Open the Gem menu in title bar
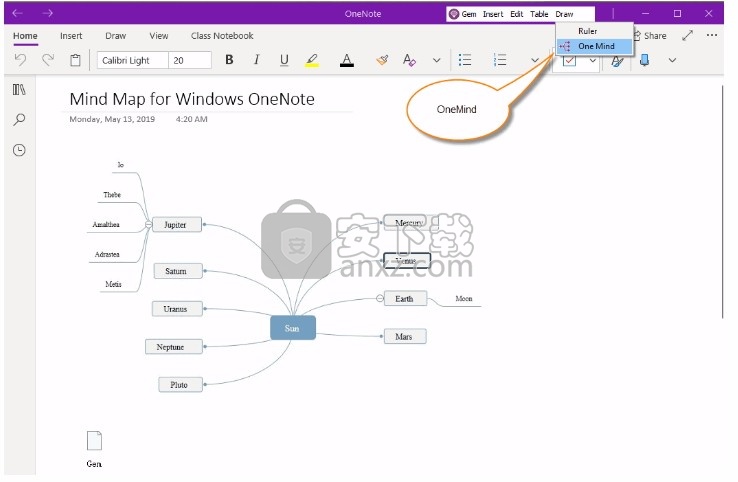Image resolution: width=738 pixels, height=482 pixels. pos(463,14)
